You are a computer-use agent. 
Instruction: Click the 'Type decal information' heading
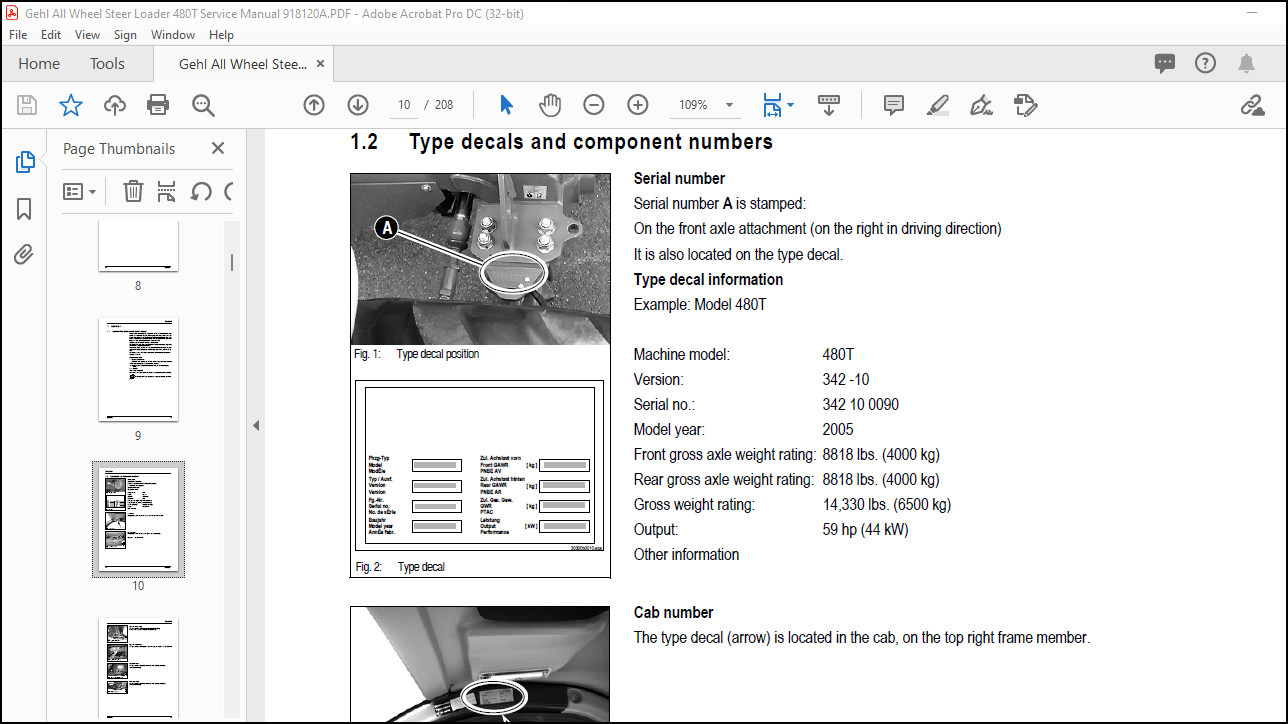(708, 279)
